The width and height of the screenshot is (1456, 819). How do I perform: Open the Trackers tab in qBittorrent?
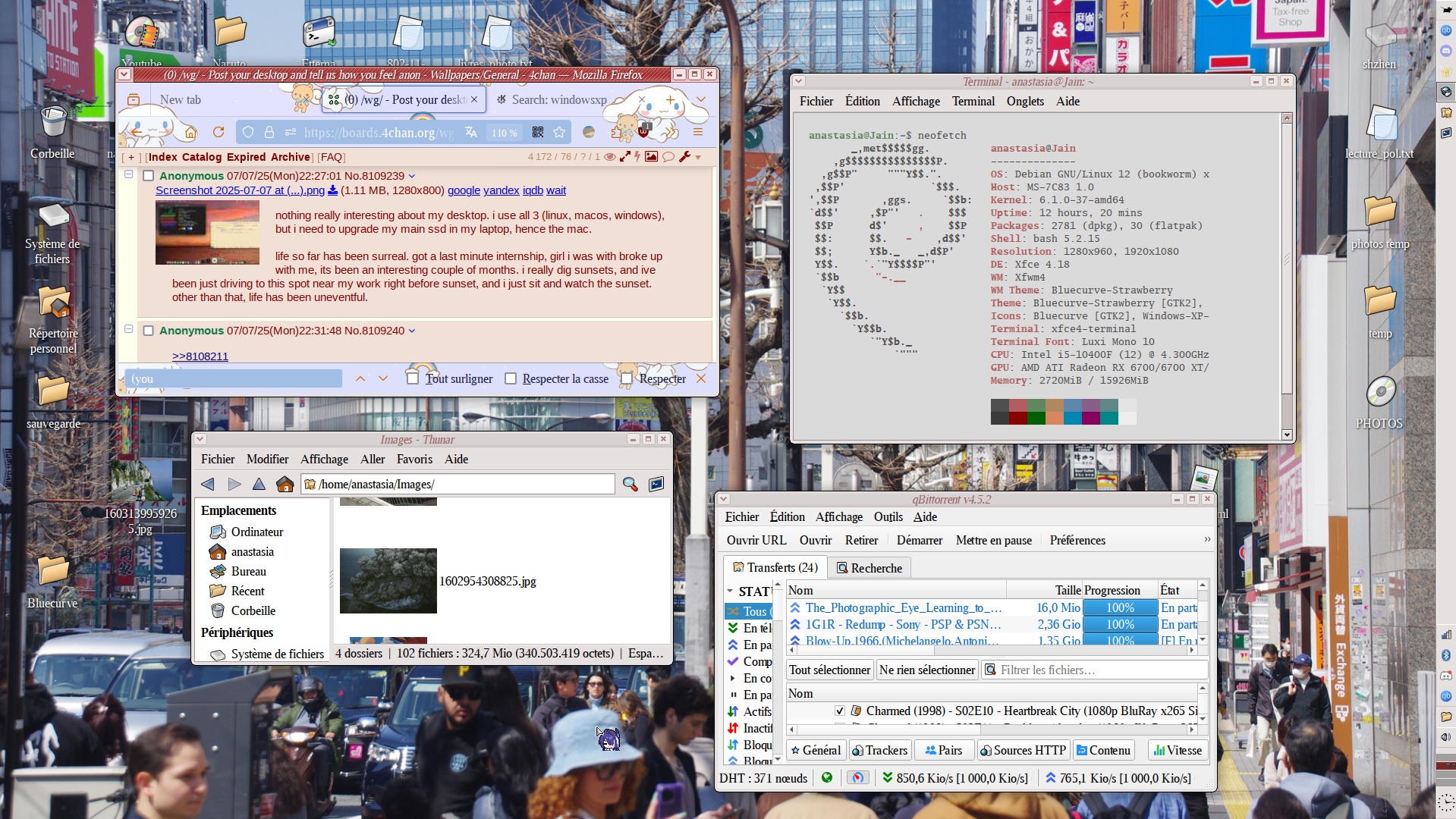point(879,750)
